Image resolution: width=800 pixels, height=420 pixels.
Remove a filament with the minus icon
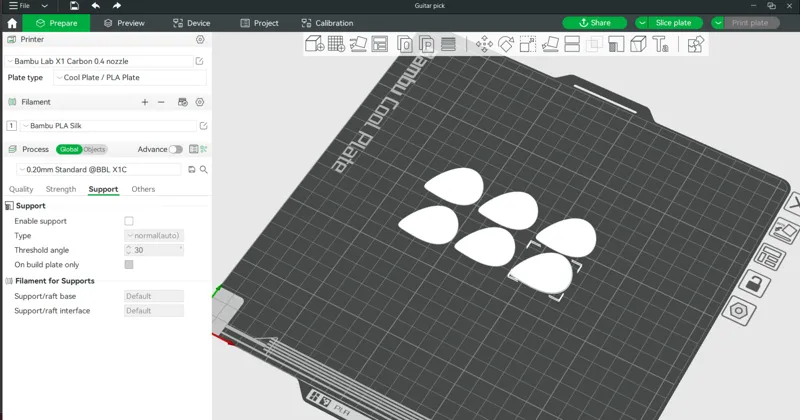pyautogui.click(x=161, y=102)
